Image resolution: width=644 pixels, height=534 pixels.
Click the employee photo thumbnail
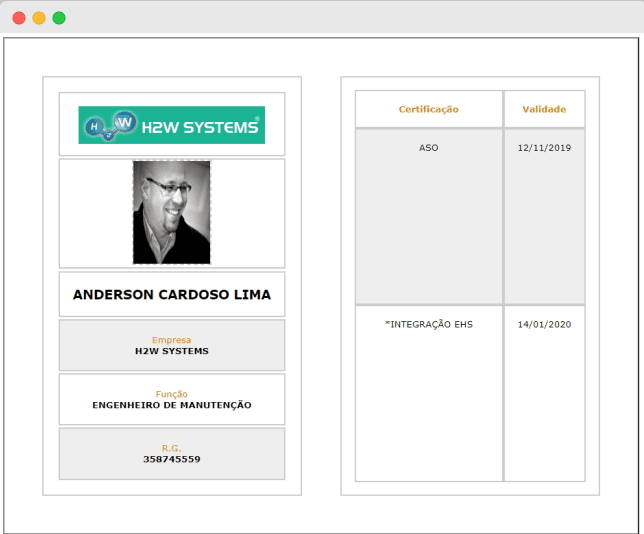click(172, 212)
